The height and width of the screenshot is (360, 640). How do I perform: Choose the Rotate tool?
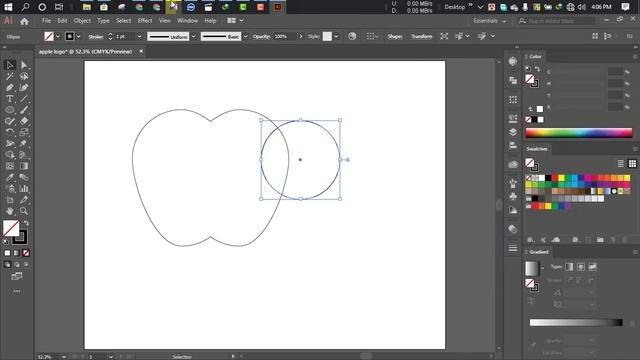coord(10,132)
